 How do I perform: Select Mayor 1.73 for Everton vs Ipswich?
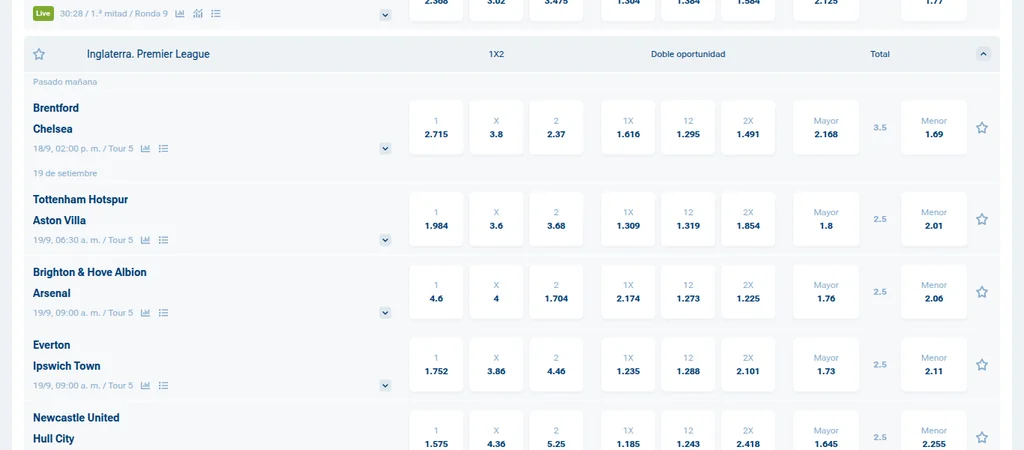(826, 364)
